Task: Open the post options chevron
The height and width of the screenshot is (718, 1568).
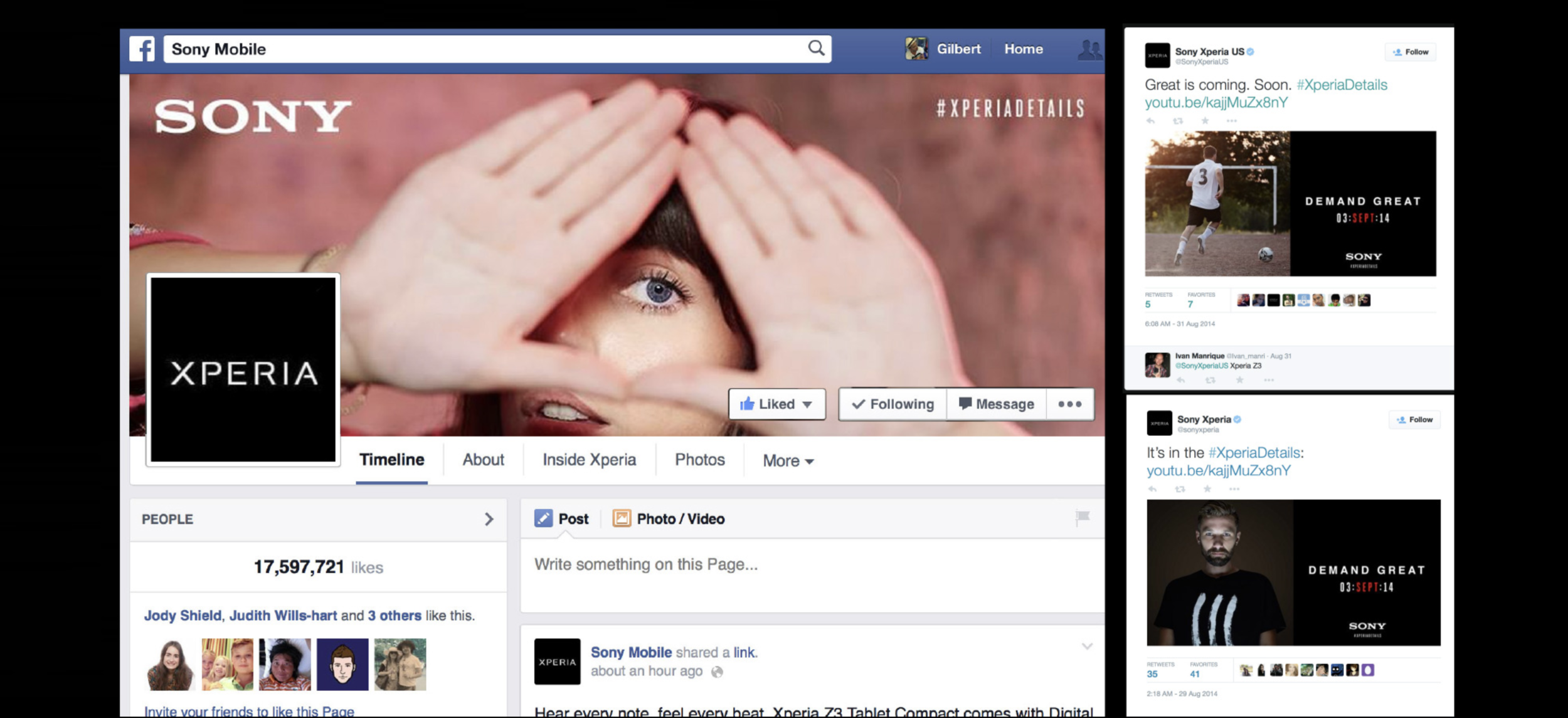Action: [1087, 647]
